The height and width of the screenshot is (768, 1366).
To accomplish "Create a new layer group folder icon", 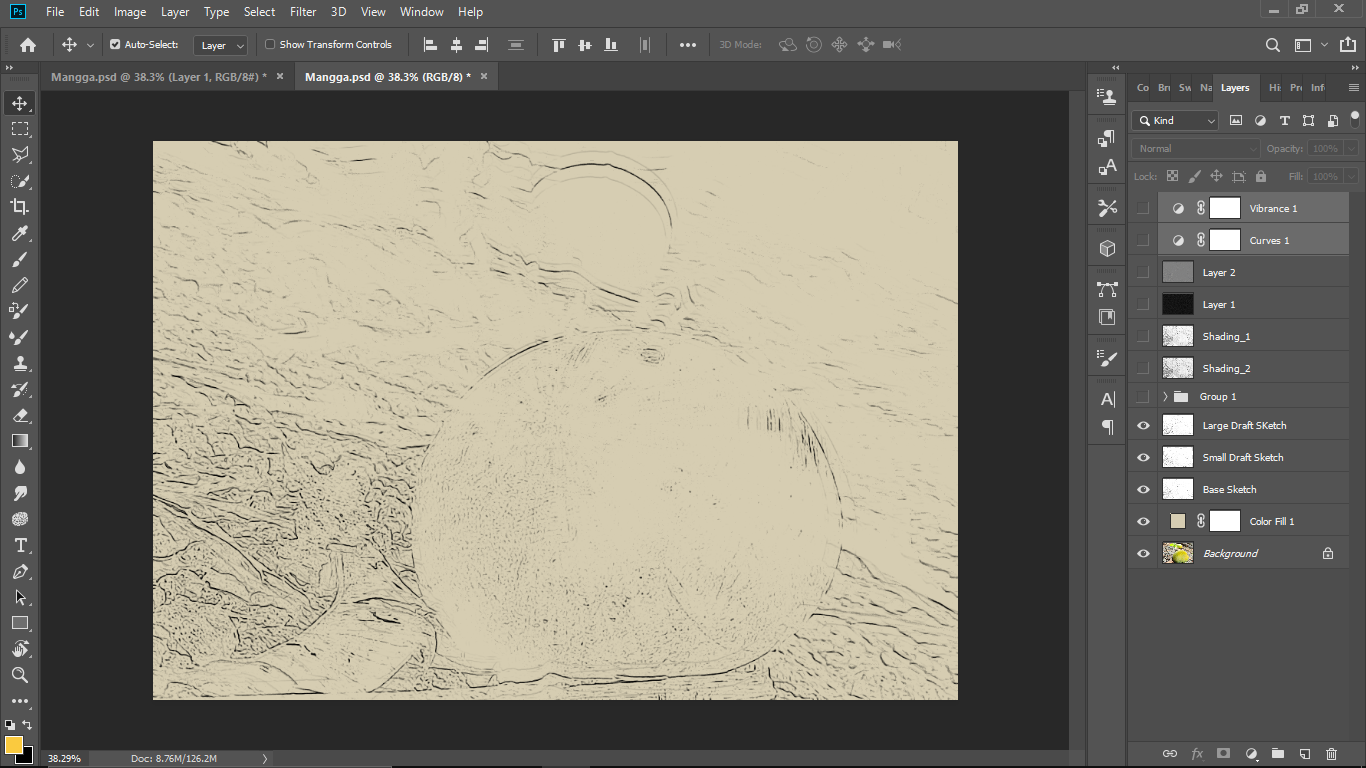I will [x=1277, y=753].
